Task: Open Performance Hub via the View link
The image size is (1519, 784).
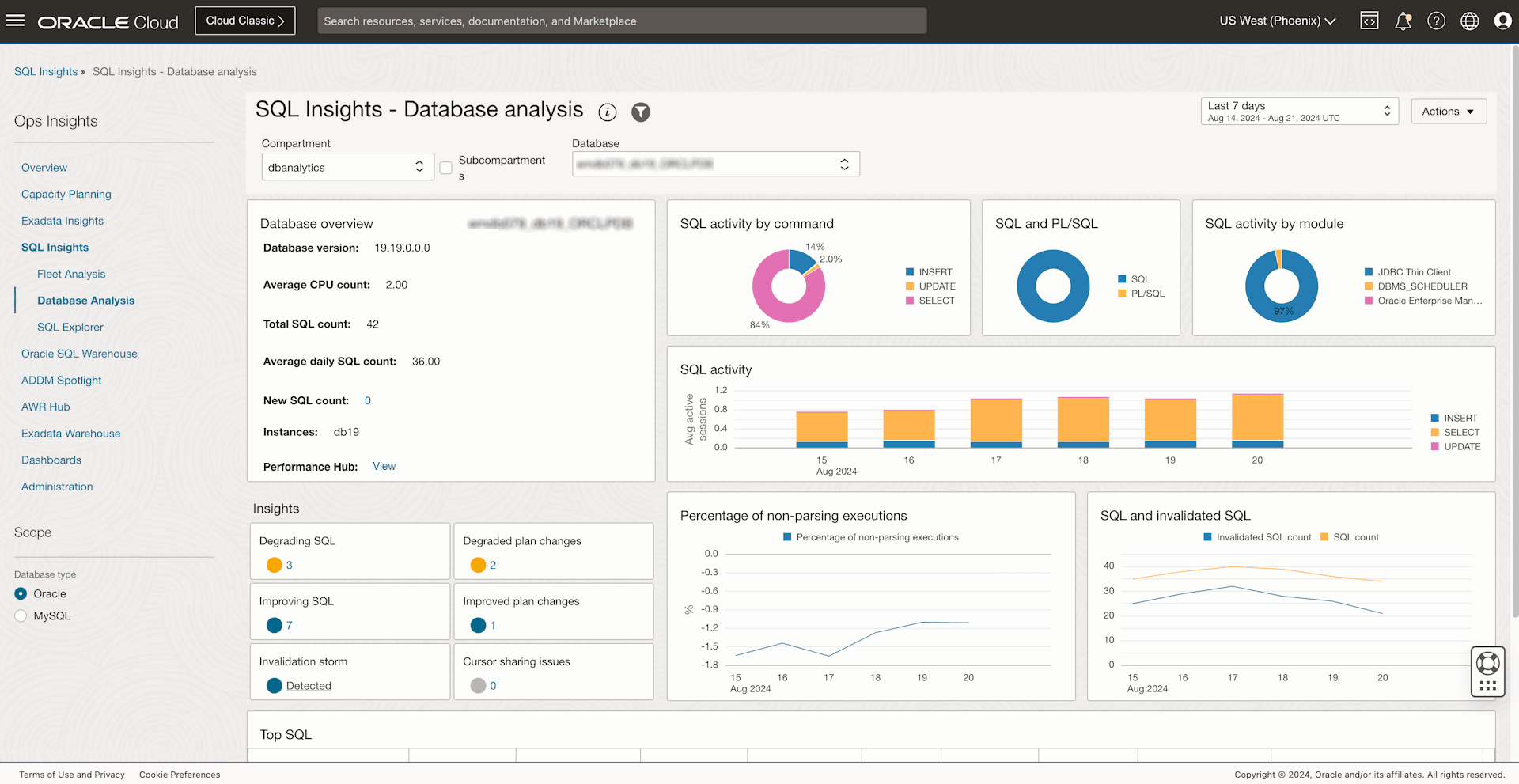Action: coord(384,466)
